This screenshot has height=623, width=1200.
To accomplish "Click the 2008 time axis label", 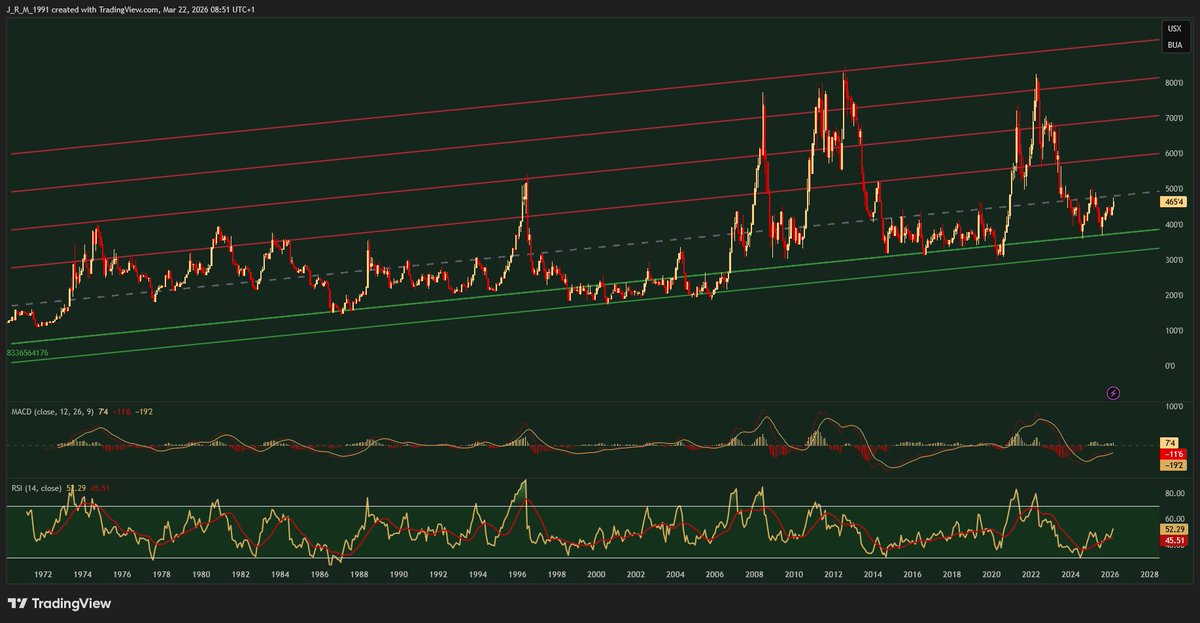I will 754,575.
